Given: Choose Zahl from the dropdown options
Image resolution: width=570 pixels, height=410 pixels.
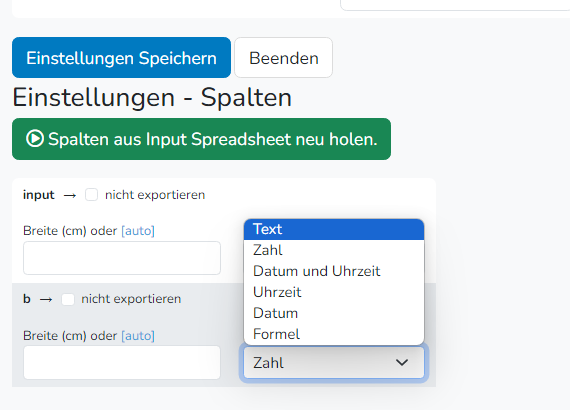Looking at the screenshot, I should (334, 250).
